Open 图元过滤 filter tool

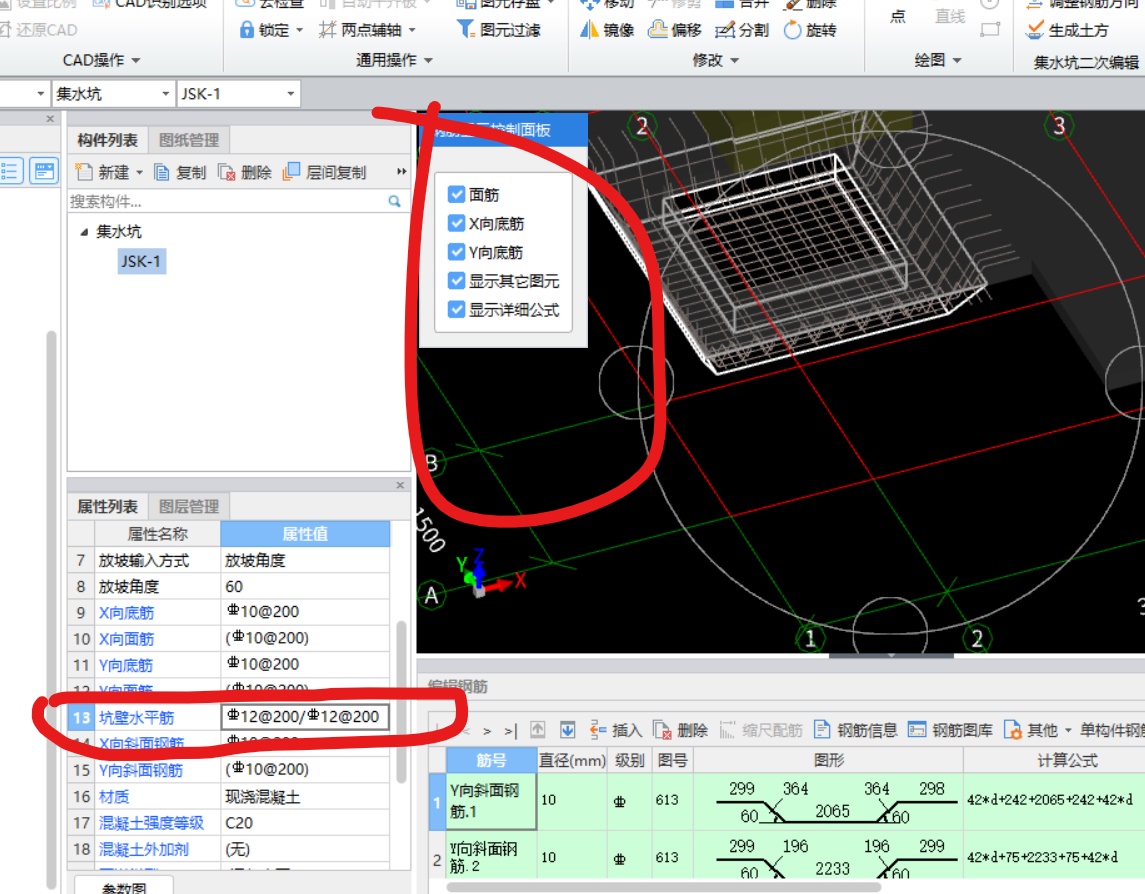(x=498, y=30)
